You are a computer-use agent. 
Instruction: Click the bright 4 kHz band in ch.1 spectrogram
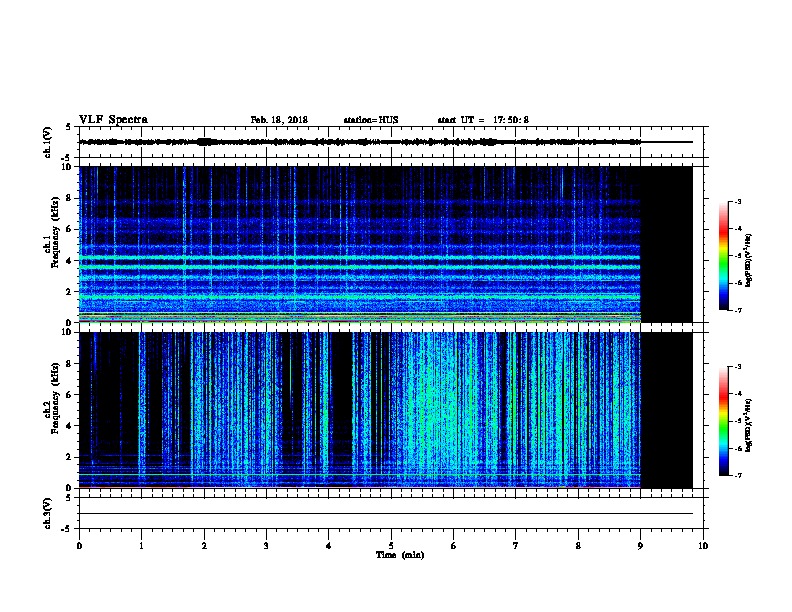pyautogui.click(x=360, y=258)
